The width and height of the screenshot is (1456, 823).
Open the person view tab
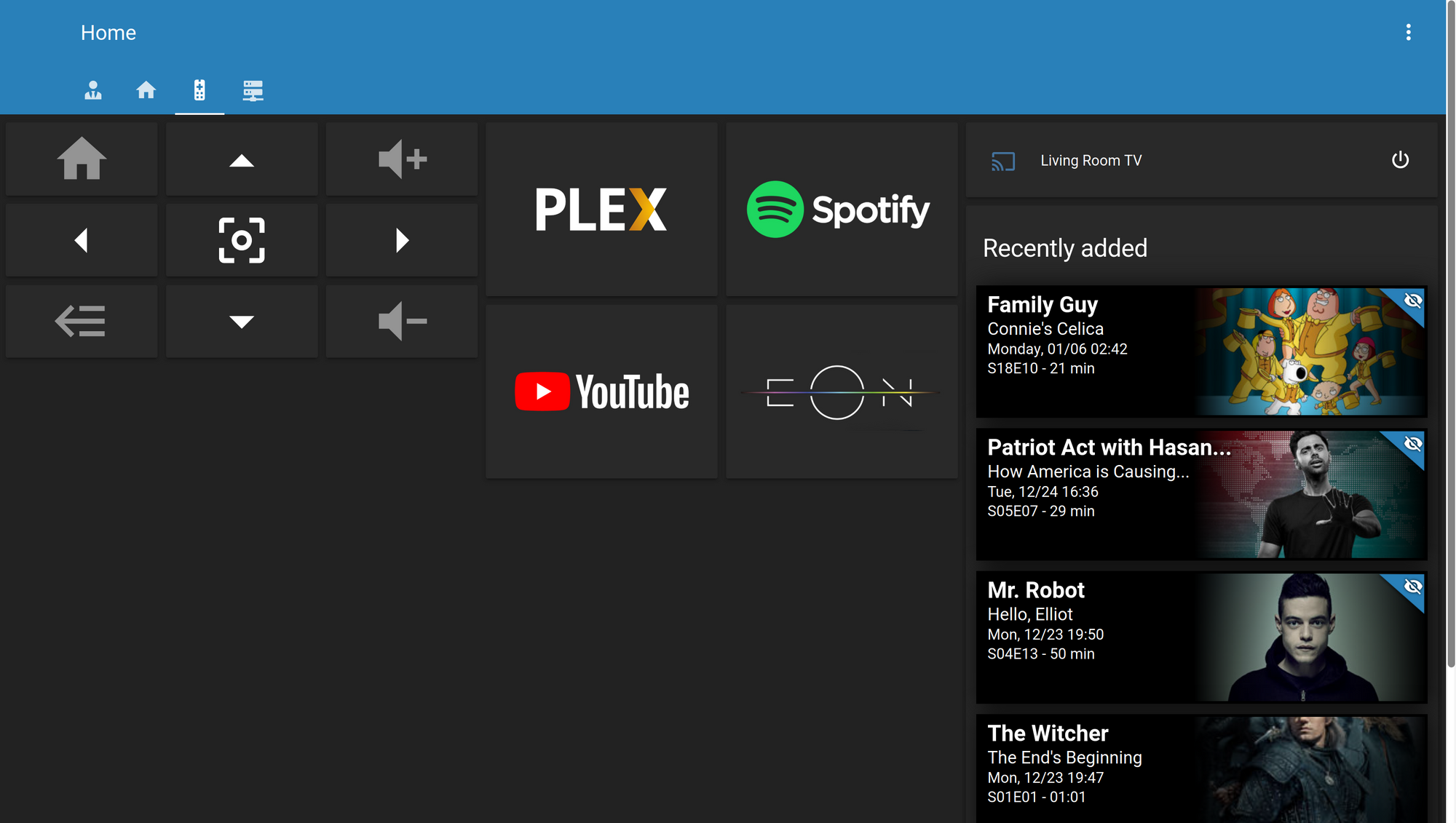[93, 90]
